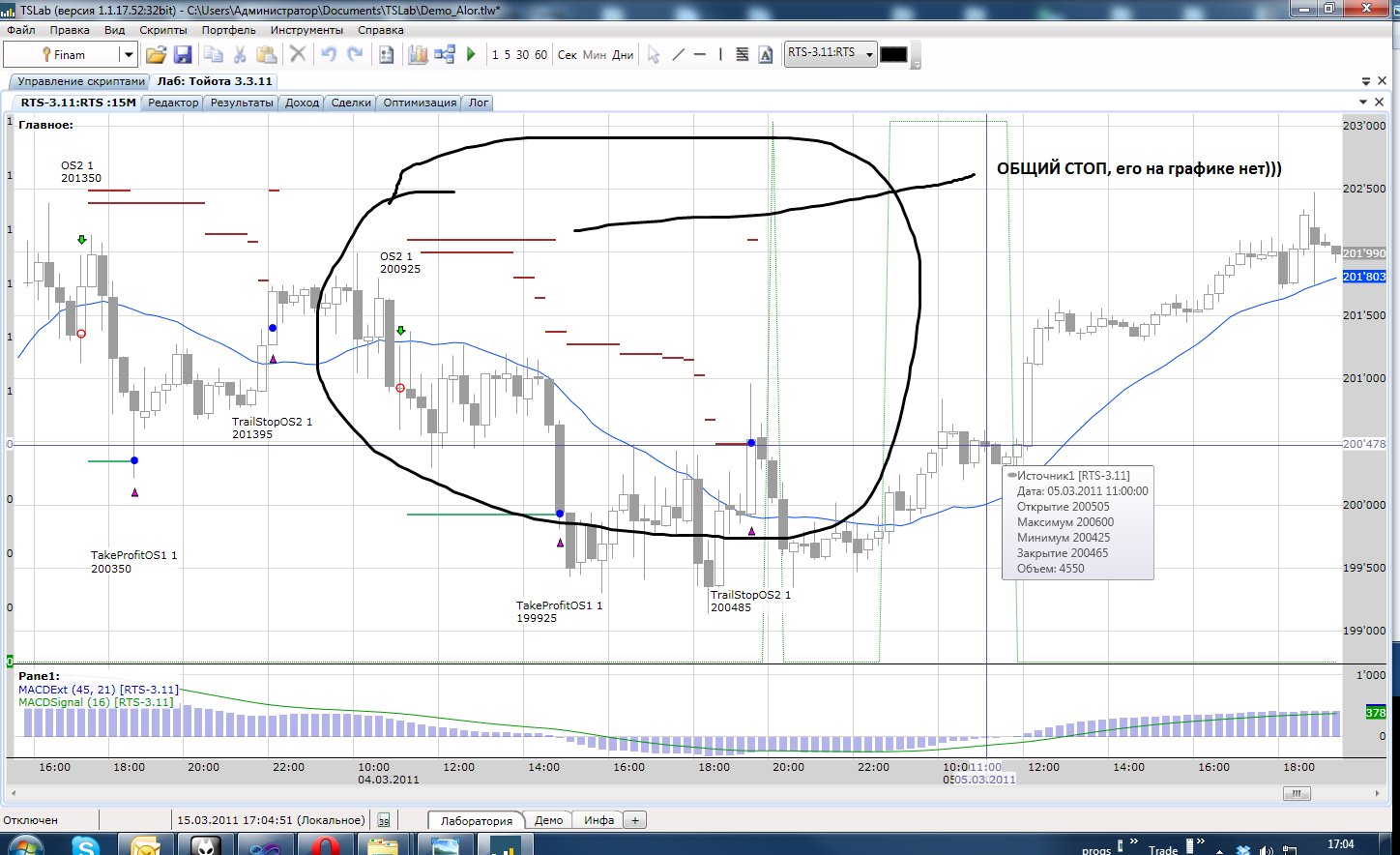Close the inner chart tab panel

click(x=1380, y=102)
